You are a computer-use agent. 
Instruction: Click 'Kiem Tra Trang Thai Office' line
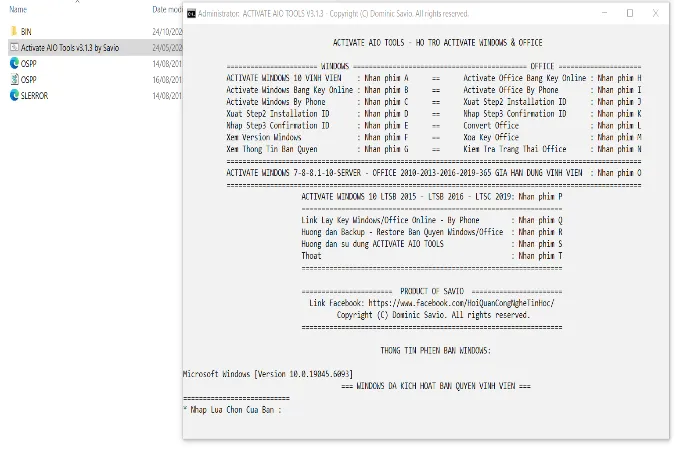click(552, 149)
